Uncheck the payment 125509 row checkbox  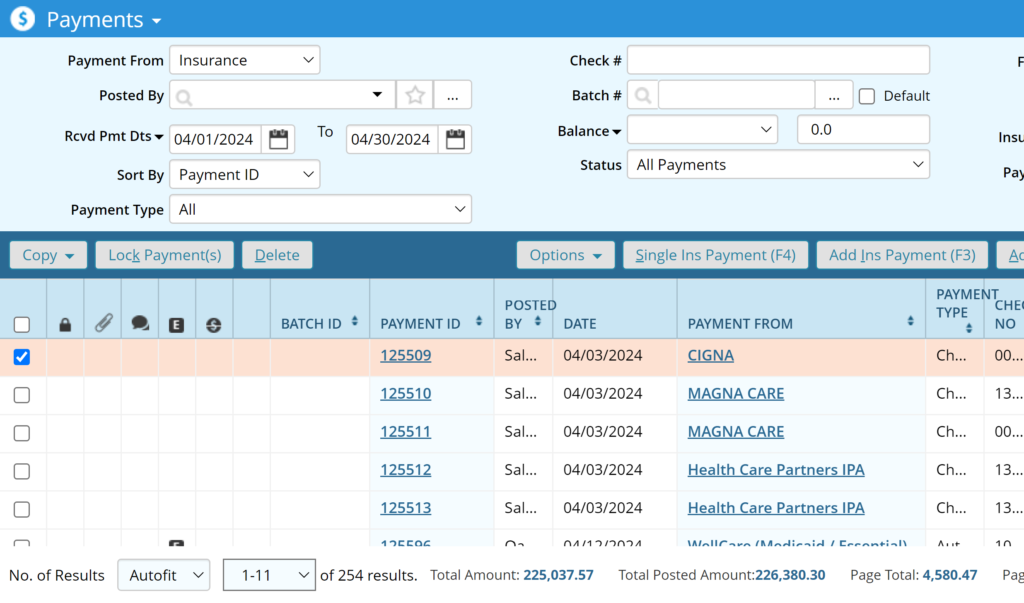(x=22, y=357)
